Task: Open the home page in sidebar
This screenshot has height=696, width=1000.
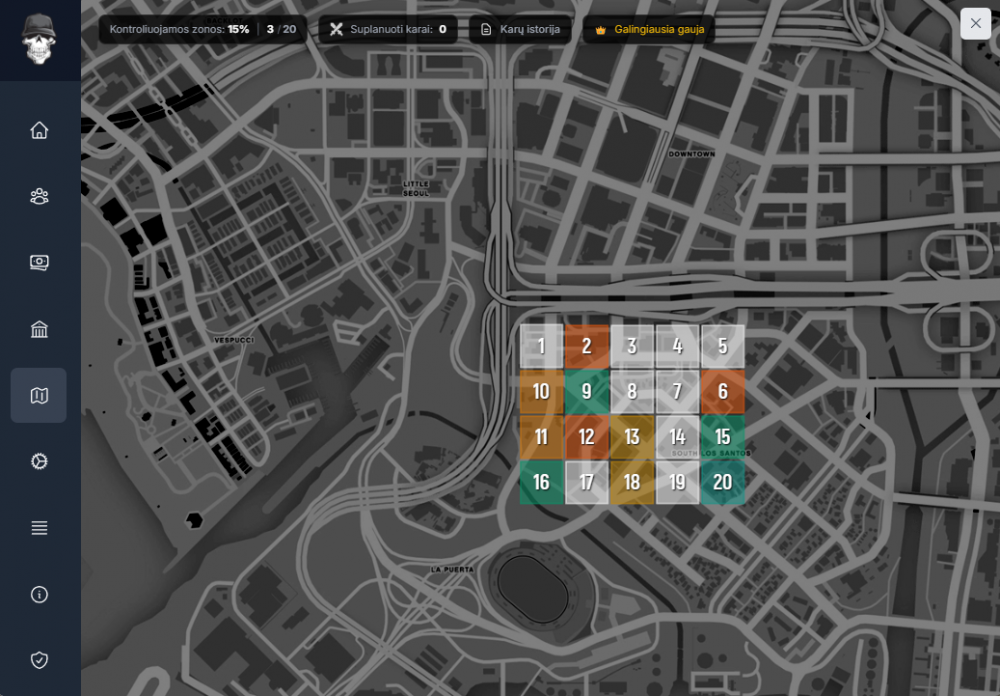Action: [39, 130]
